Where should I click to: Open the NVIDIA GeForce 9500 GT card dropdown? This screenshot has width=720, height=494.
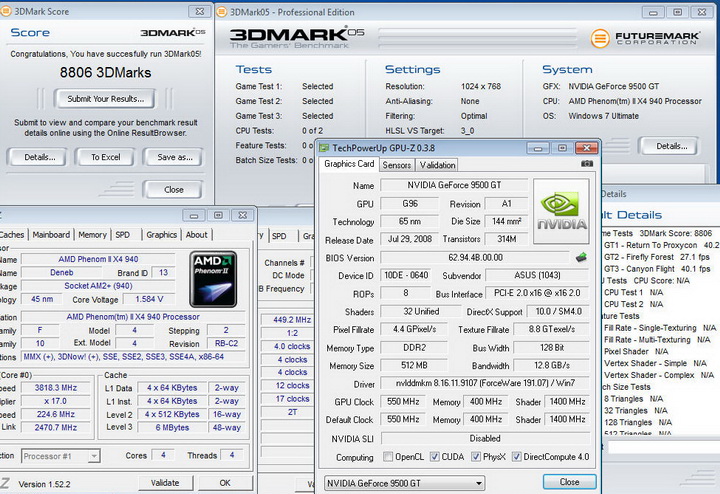pyautogui.click(x=405, y=483)
